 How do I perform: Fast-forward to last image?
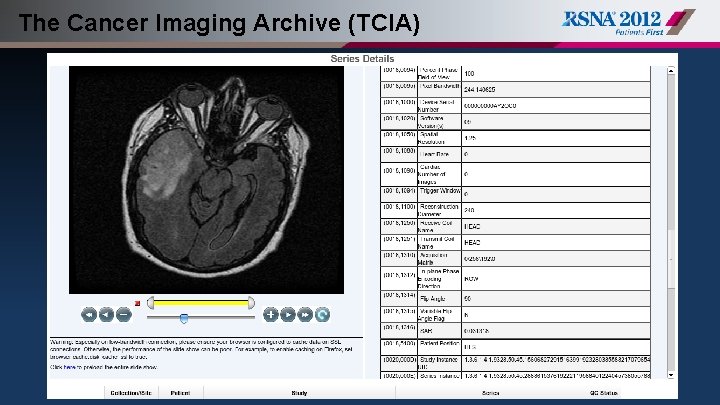(305, 315)
